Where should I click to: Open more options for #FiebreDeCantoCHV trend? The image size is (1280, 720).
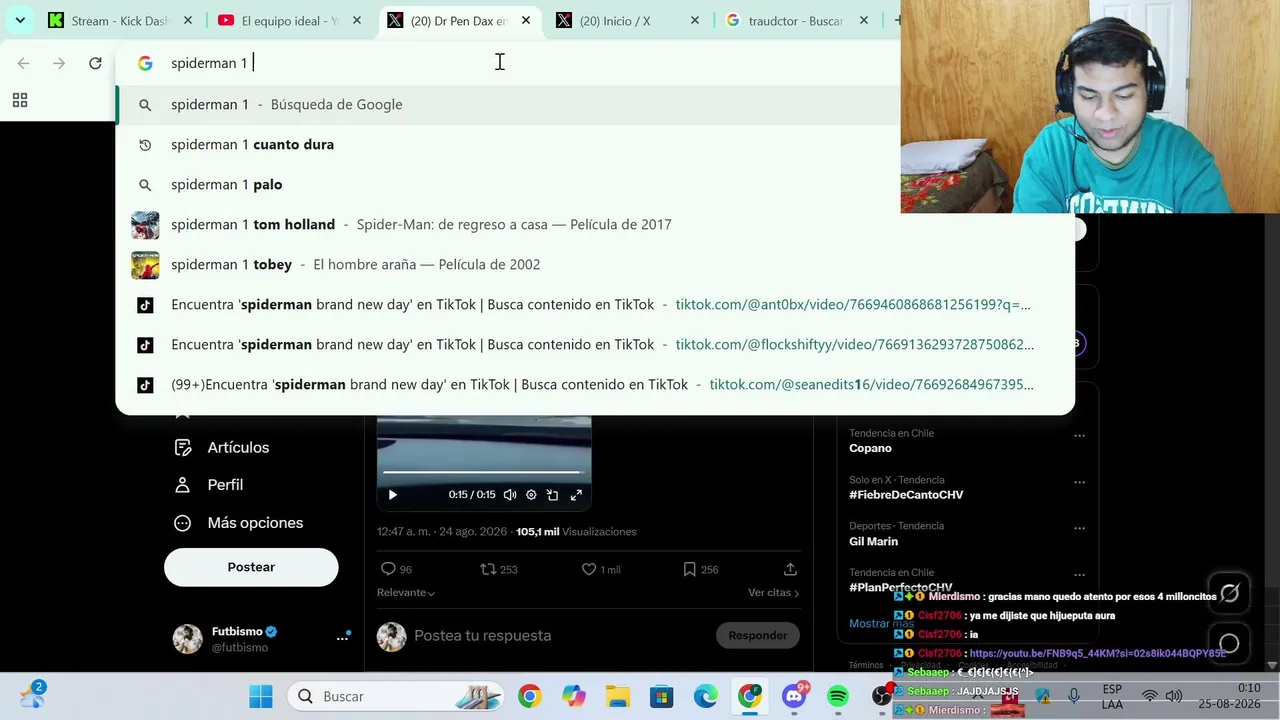(x=1079, y=482)
